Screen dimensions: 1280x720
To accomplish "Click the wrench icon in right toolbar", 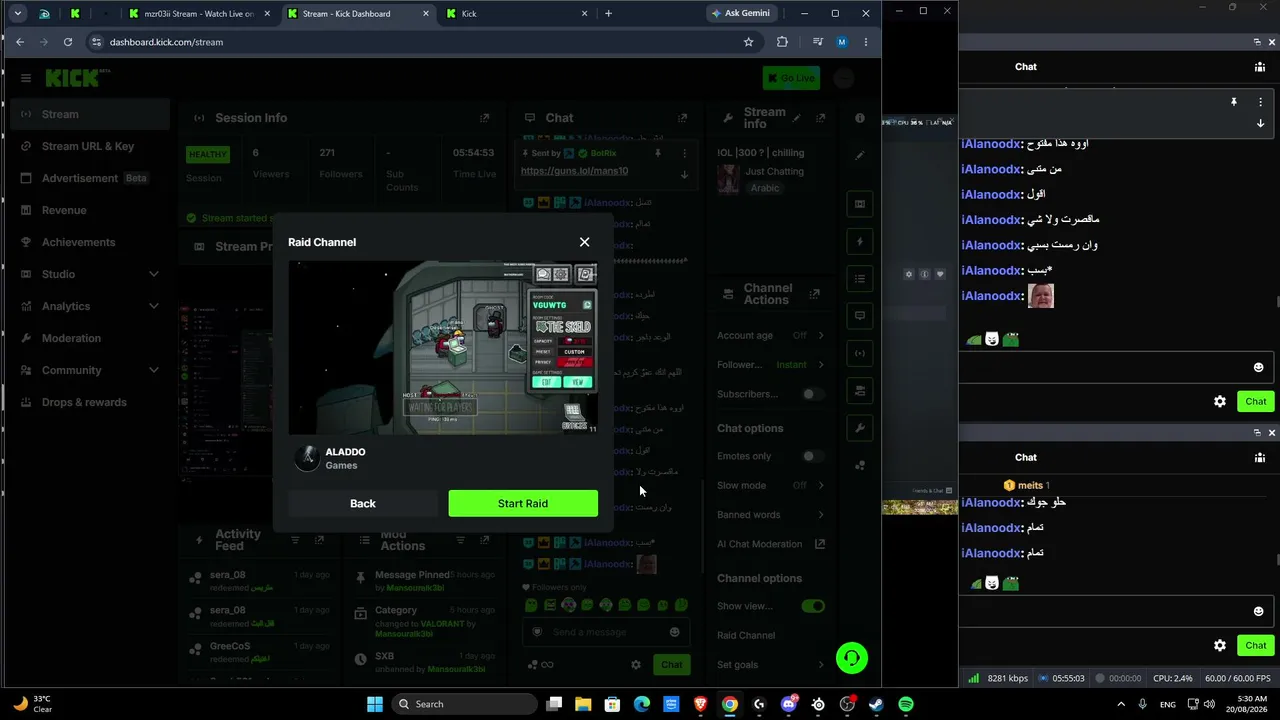I will pyautogui.click(x=859, y=428).
